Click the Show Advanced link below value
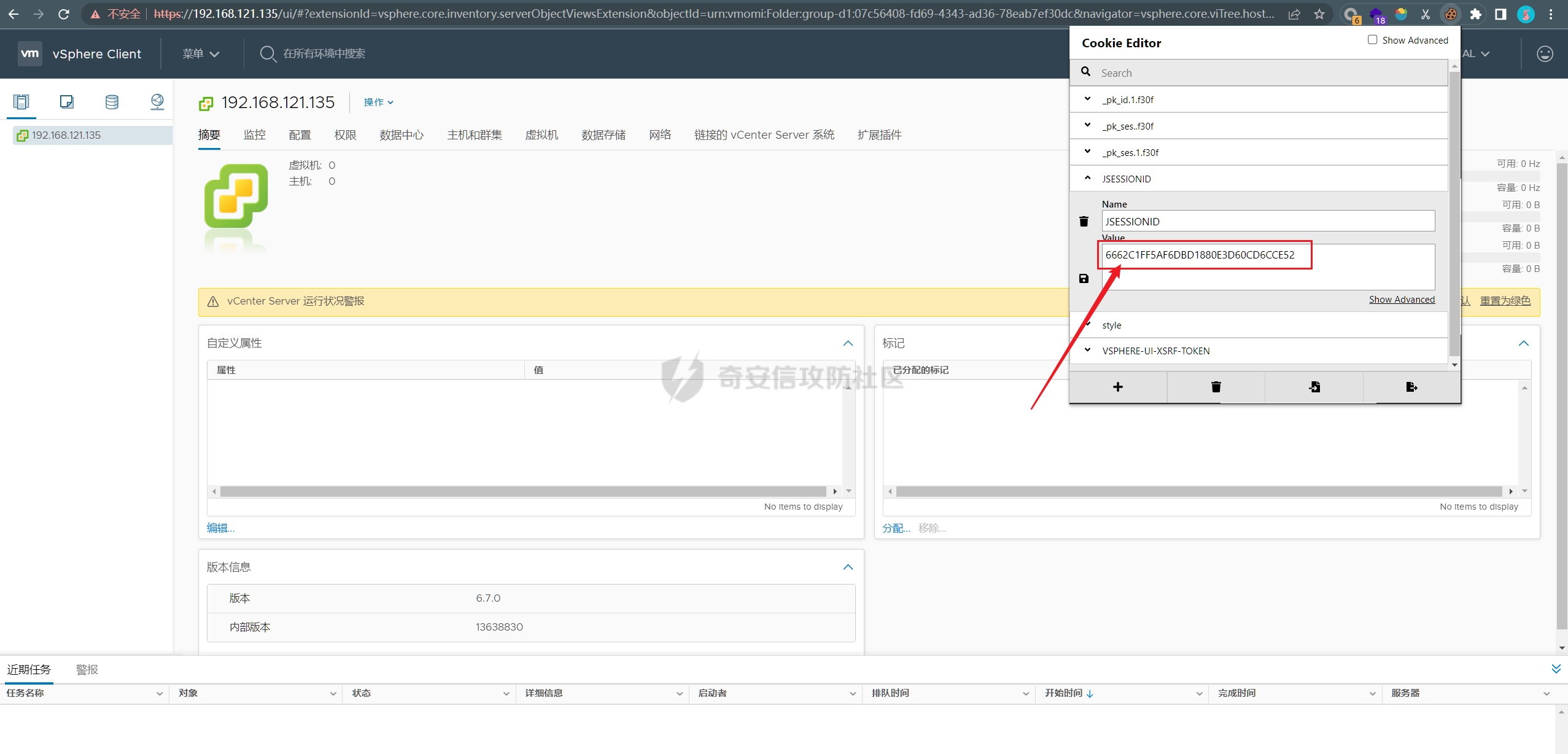 1401,300
